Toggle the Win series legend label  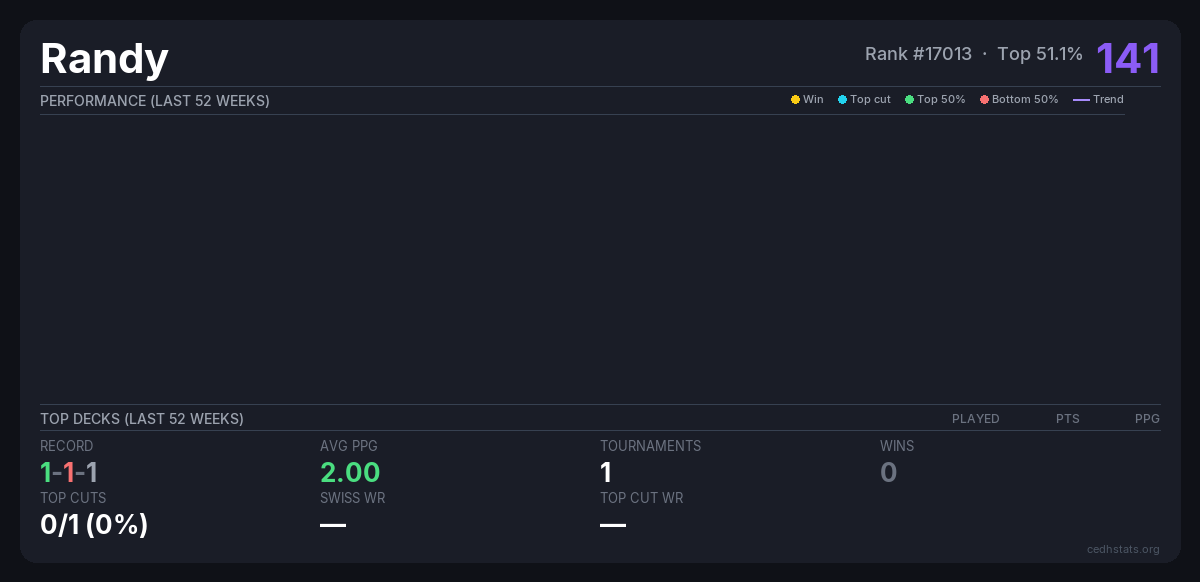click(813, 100)
